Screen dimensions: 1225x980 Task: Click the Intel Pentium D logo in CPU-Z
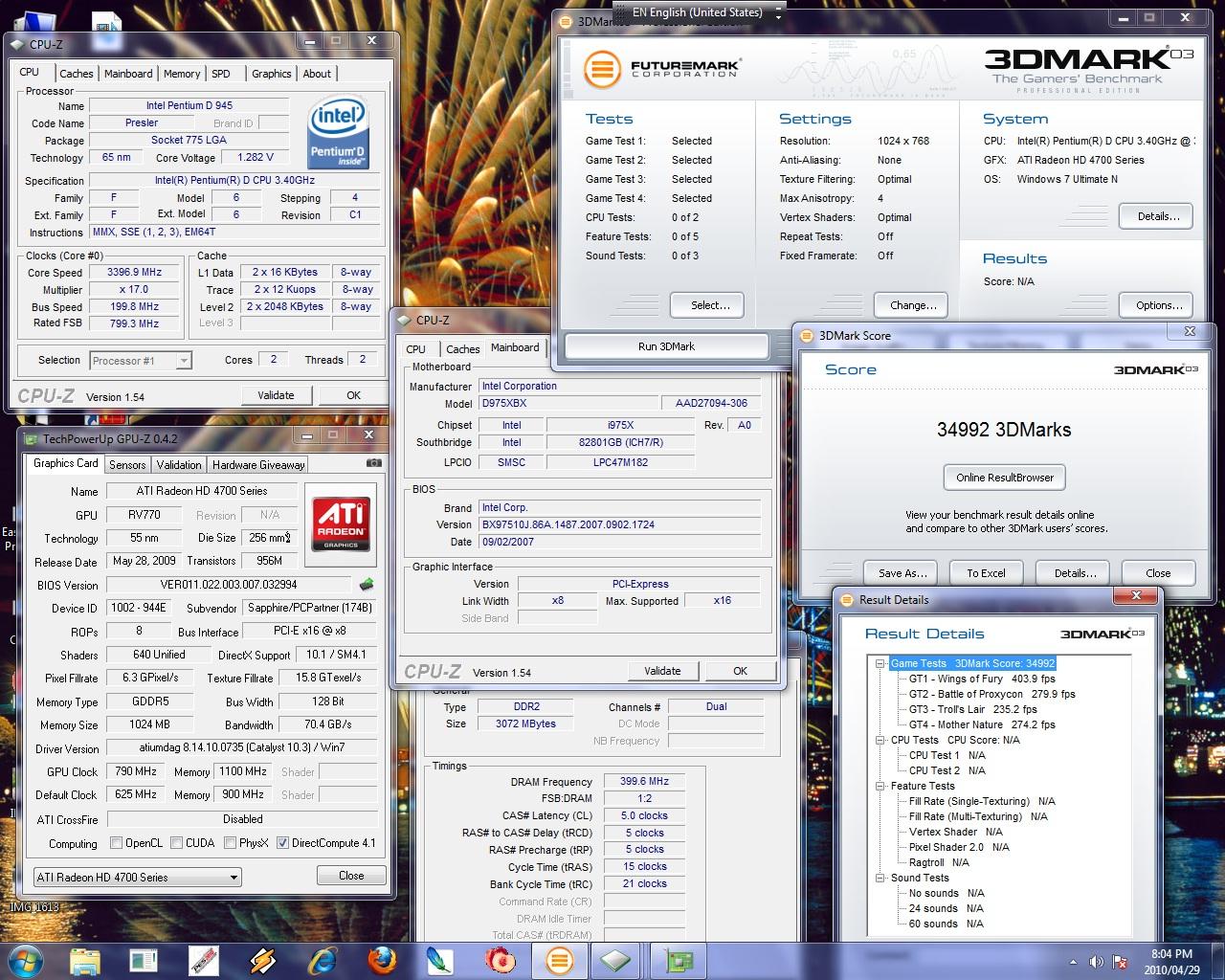point(340,133)
